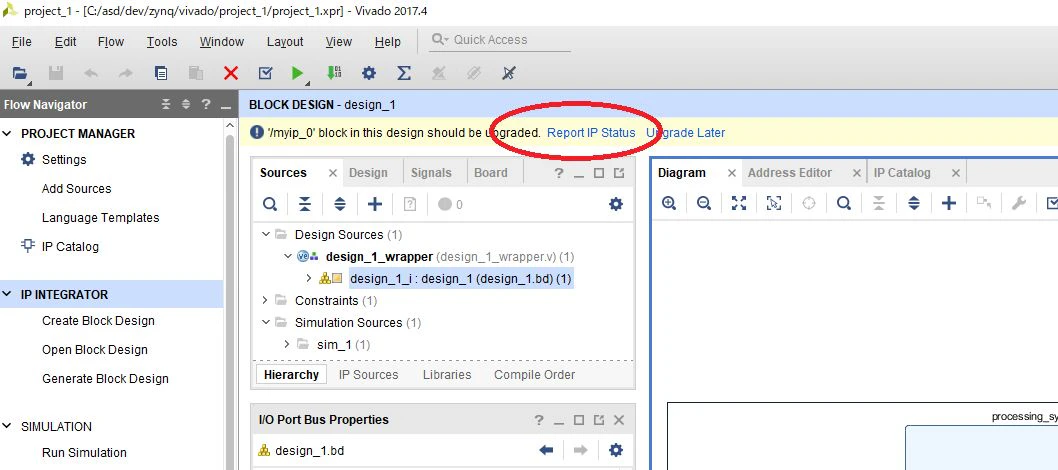Click the Upgrade Later link

pos(686,133)
